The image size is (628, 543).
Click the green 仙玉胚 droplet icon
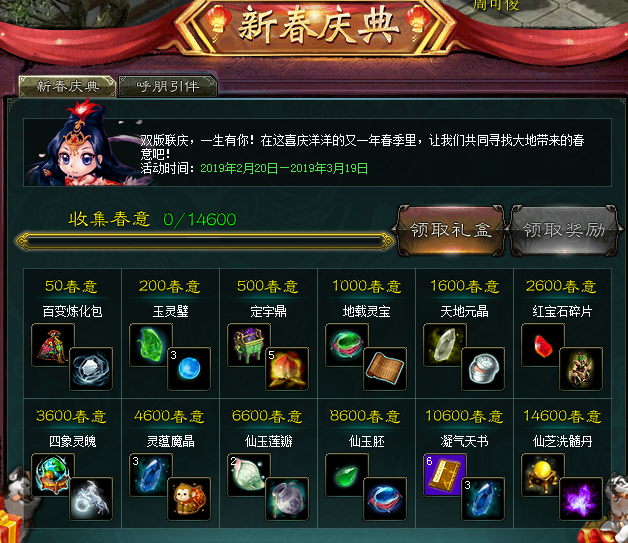(347, 475)
